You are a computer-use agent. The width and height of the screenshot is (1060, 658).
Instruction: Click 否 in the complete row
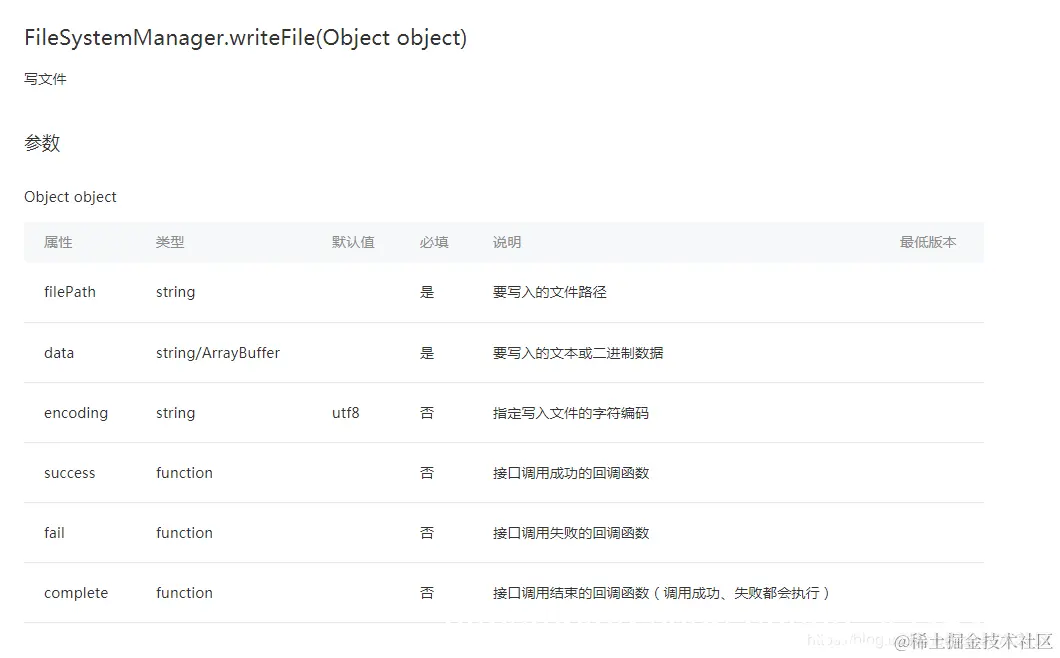click(x=427, y=593)
